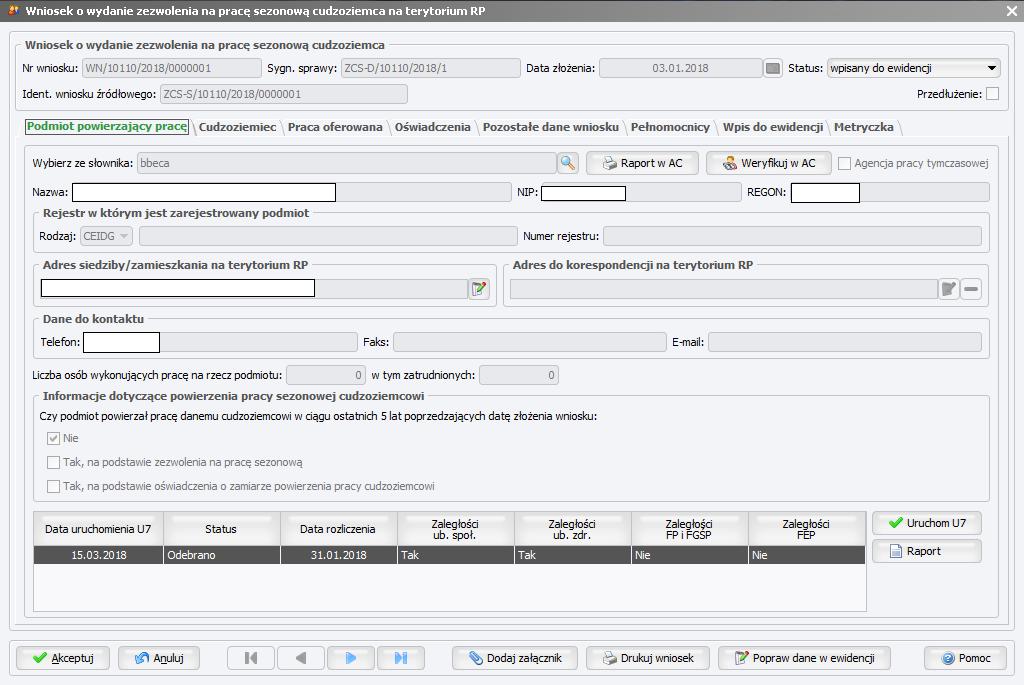This screenshot has width=1024, height=685.
Task: Click the Data złożenia field
Action: (x=680, y=68)
